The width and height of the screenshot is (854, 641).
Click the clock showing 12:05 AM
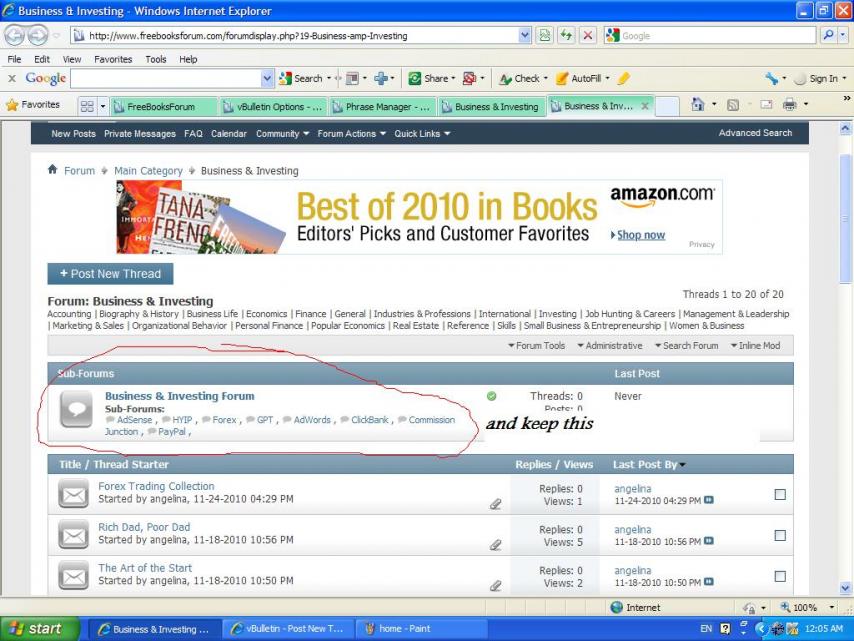click(x=824, y=628)
